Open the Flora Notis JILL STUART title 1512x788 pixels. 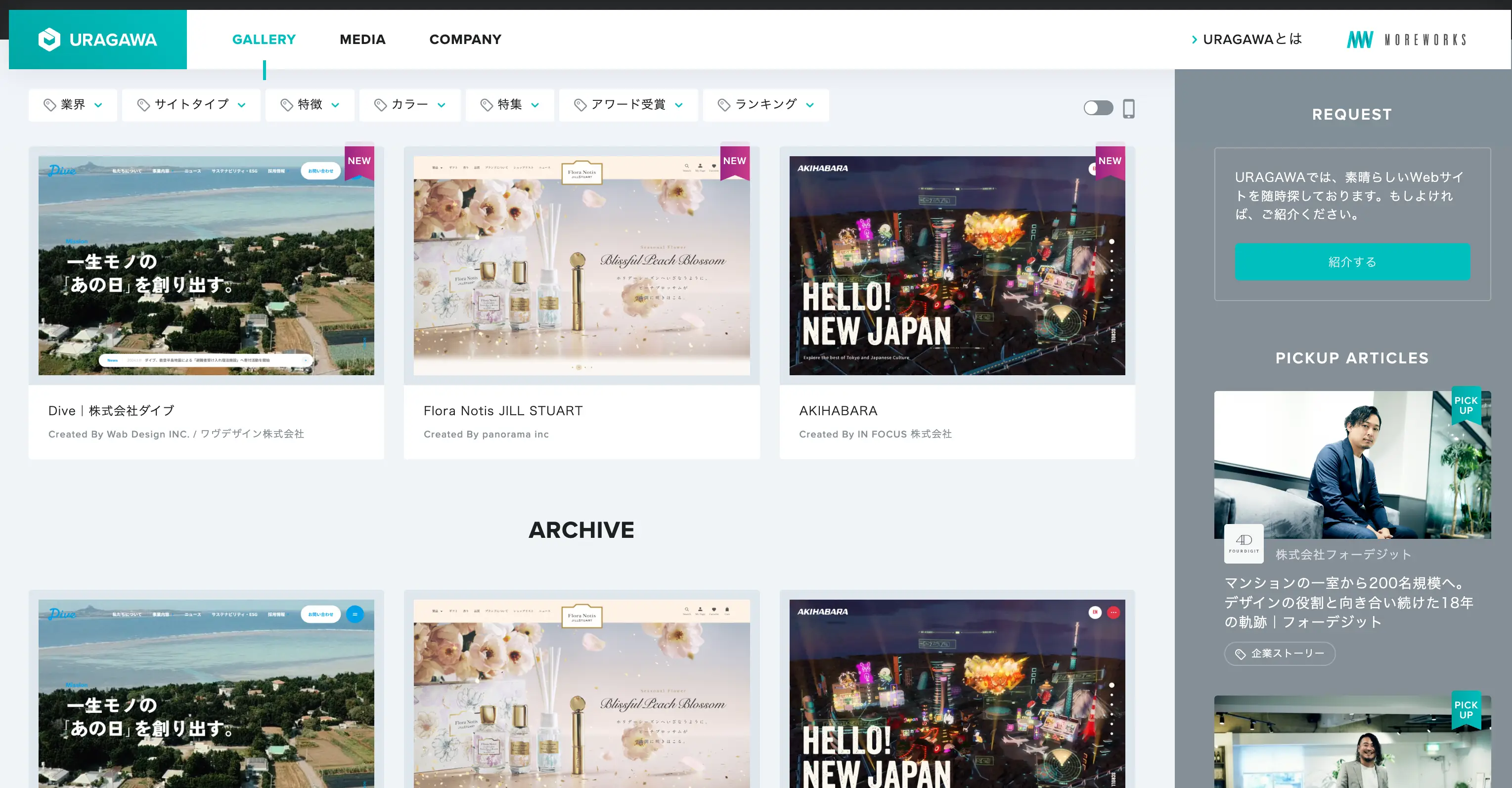(503, 411)
